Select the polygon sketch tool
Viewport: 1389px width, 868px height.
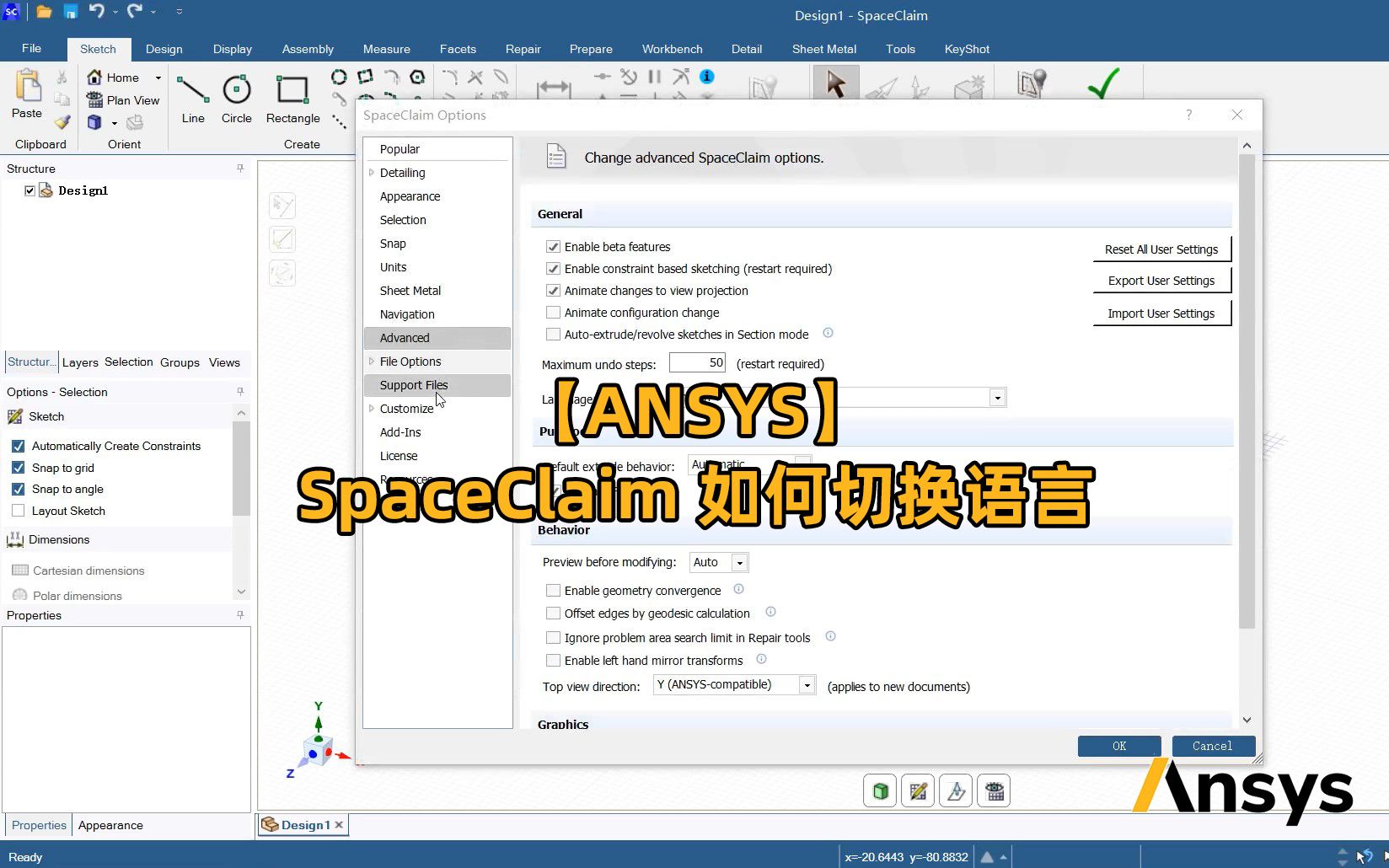pos(417,78)
